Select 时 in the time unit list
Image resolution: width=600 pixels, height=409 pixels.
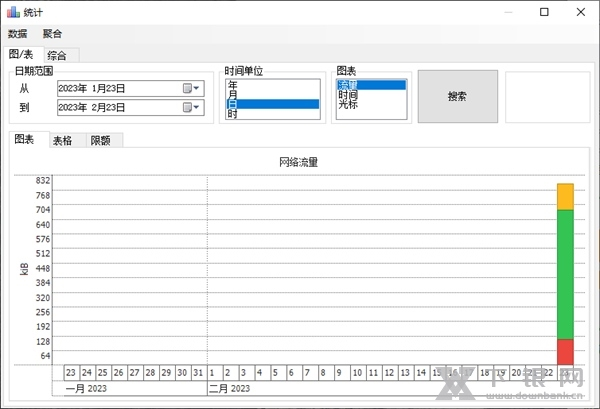tap(273, 113)
